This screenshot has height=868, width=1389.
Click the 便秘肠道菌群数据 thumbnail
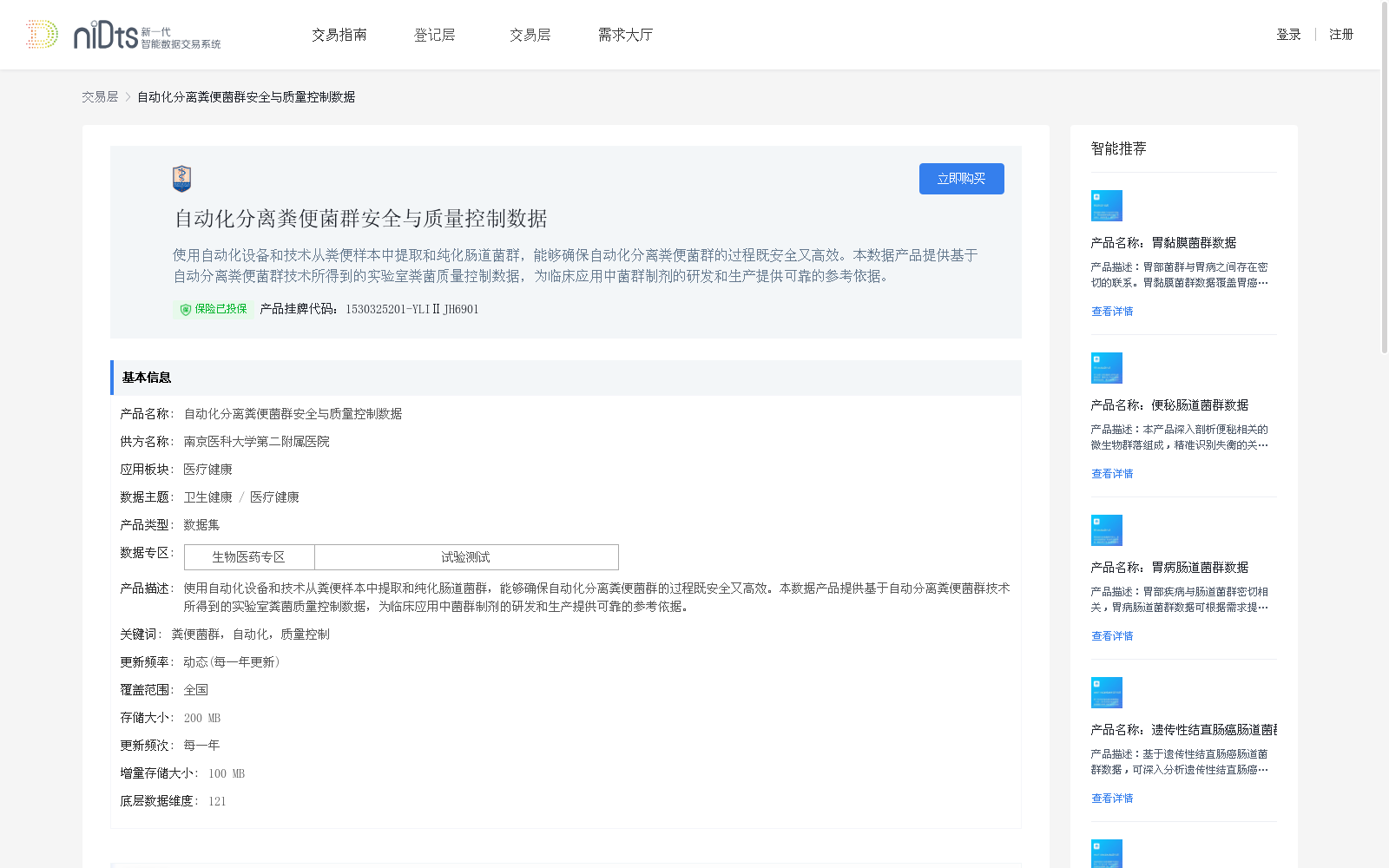(x=1107, y=368)
